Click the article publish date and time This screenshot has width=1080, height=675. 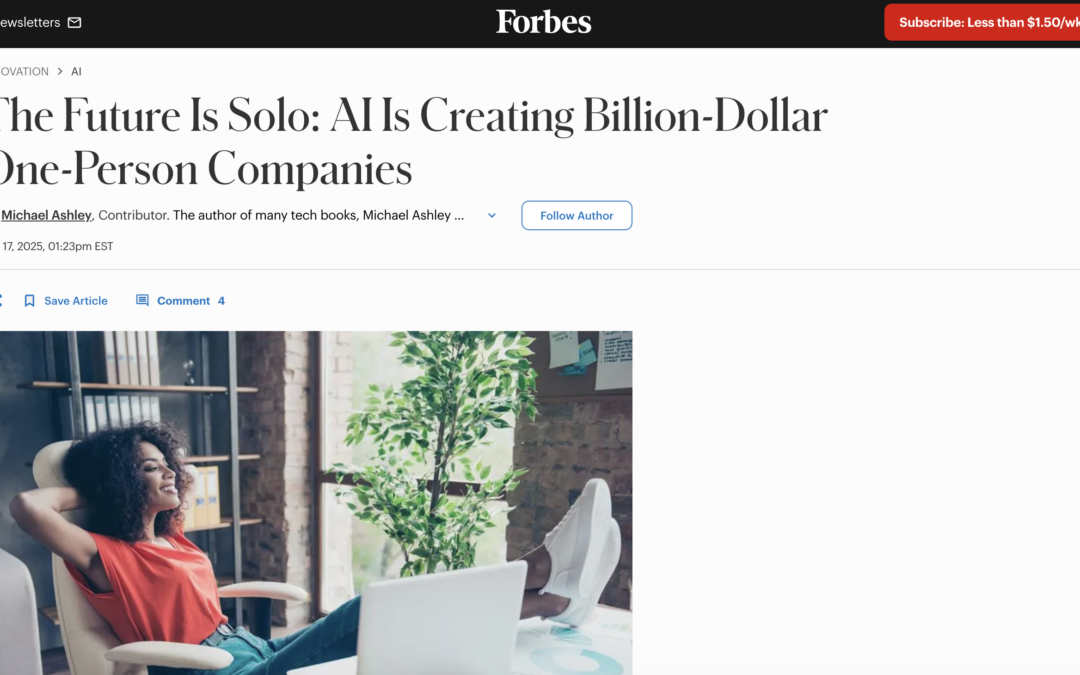57,246
